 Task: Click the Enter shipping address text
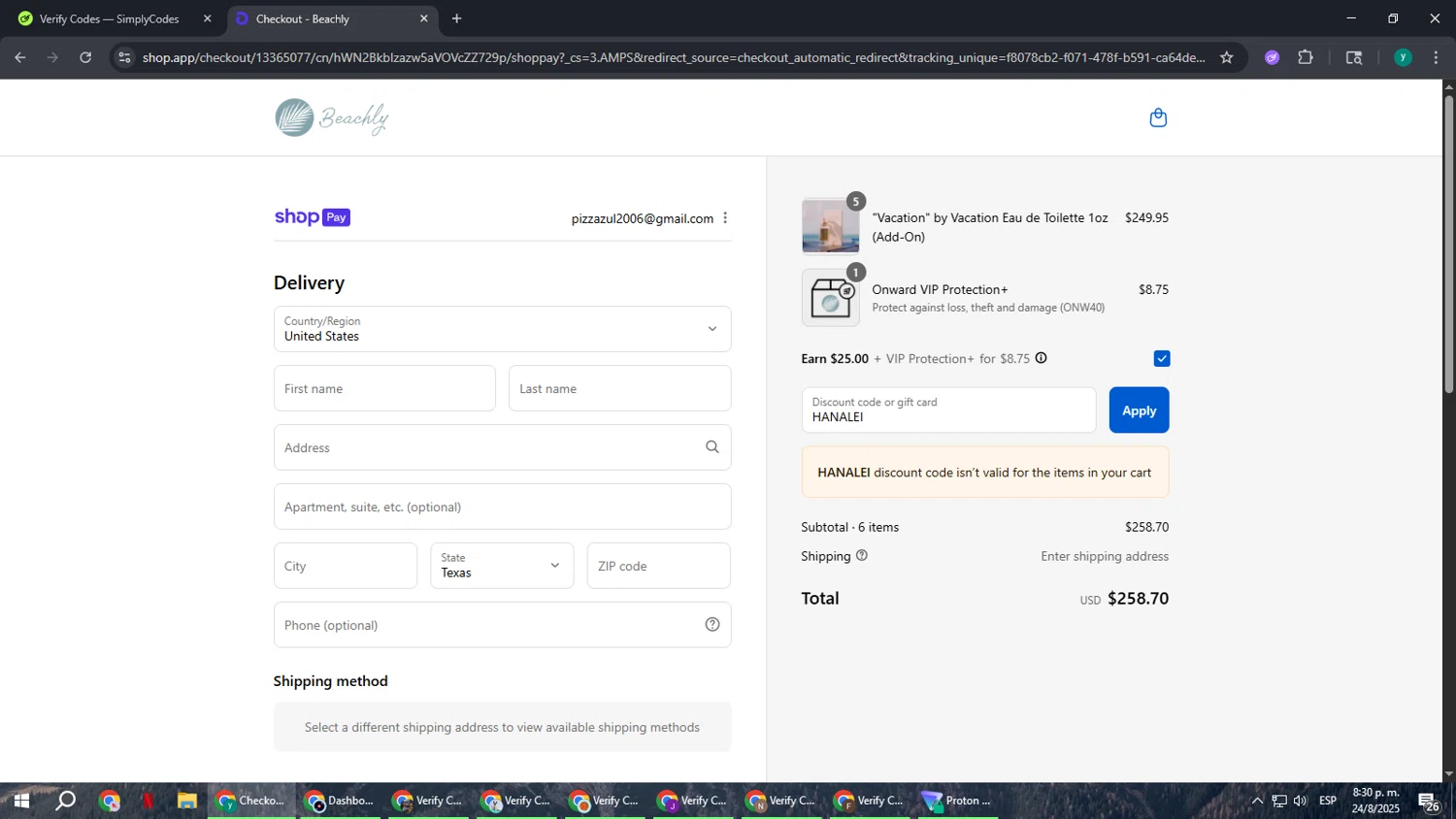point(1105,556)
